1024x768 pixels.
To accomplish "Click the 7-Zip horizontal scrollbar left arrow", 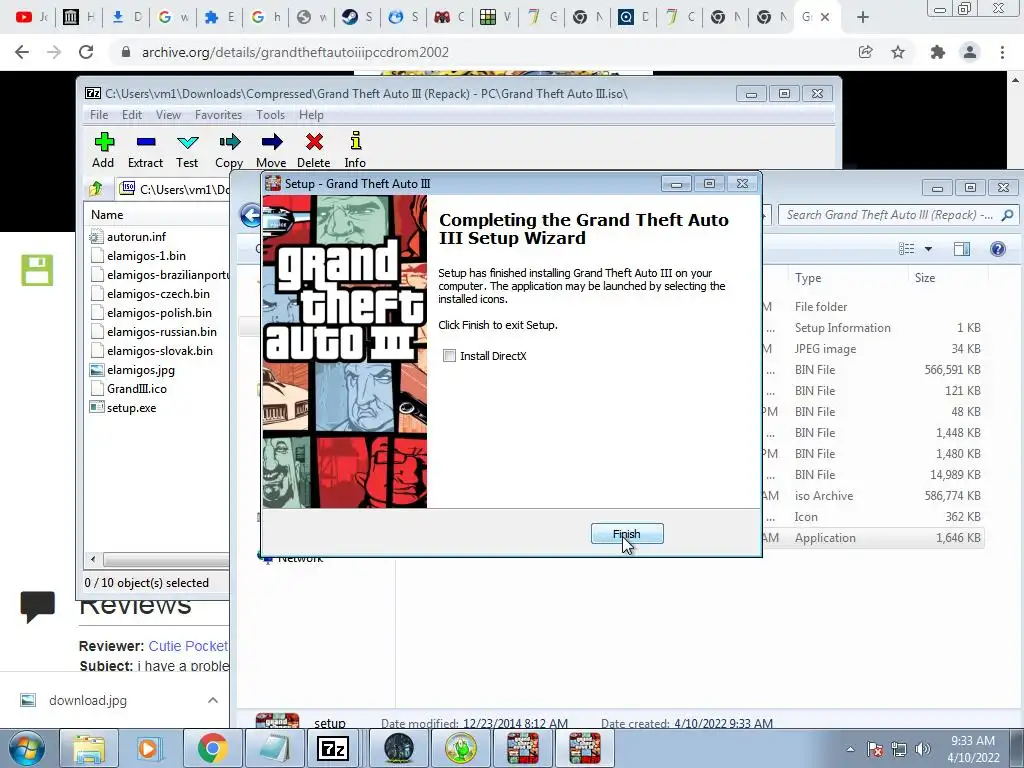I will pos(93,560).
